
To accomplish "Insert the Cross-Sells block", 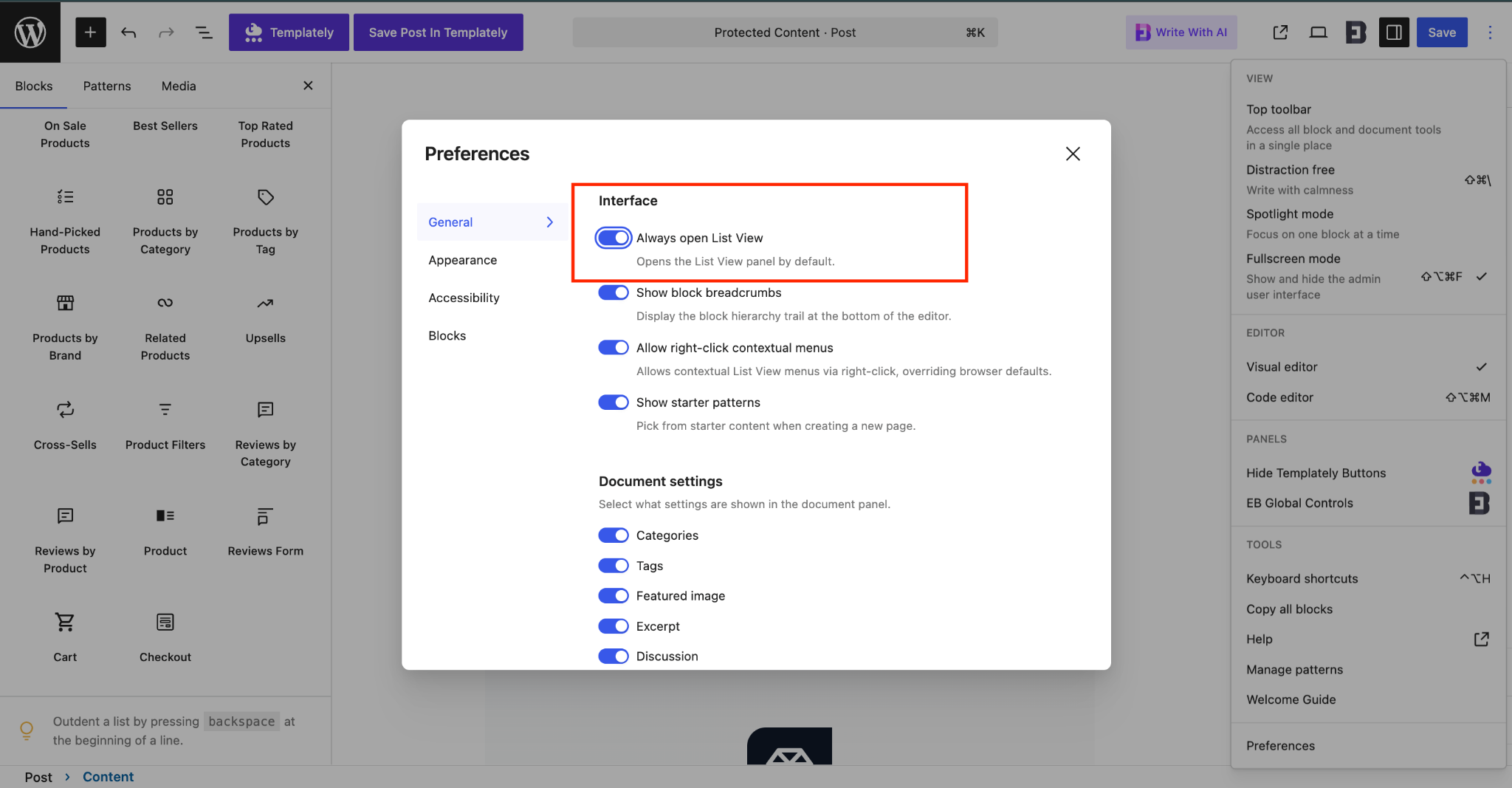I will coord(65,425).
